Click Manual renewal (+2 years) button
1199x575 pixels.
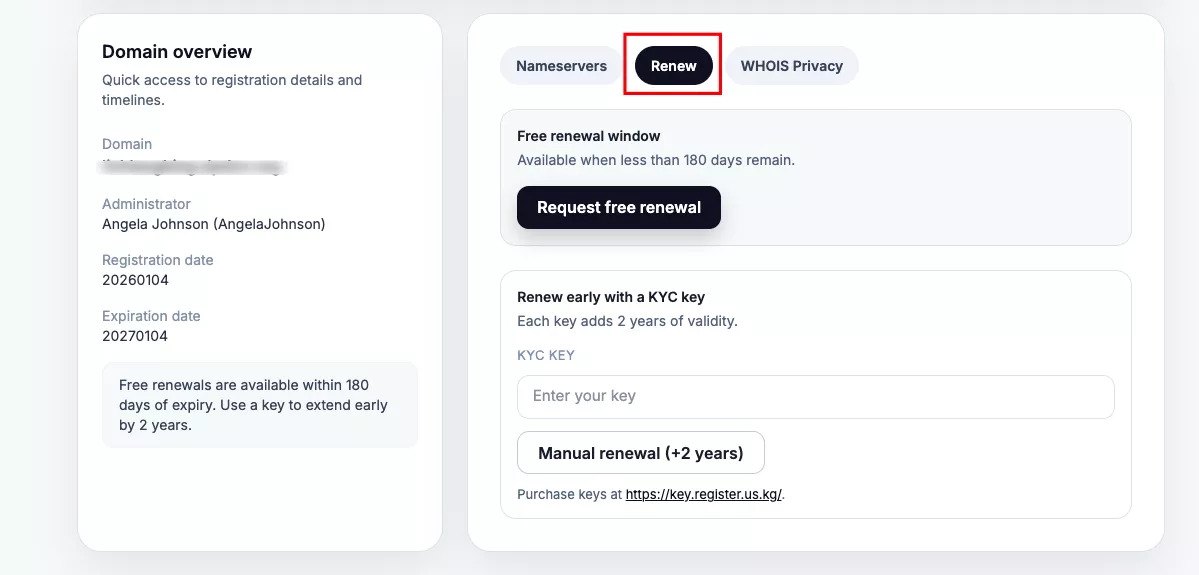pos(640,453)
